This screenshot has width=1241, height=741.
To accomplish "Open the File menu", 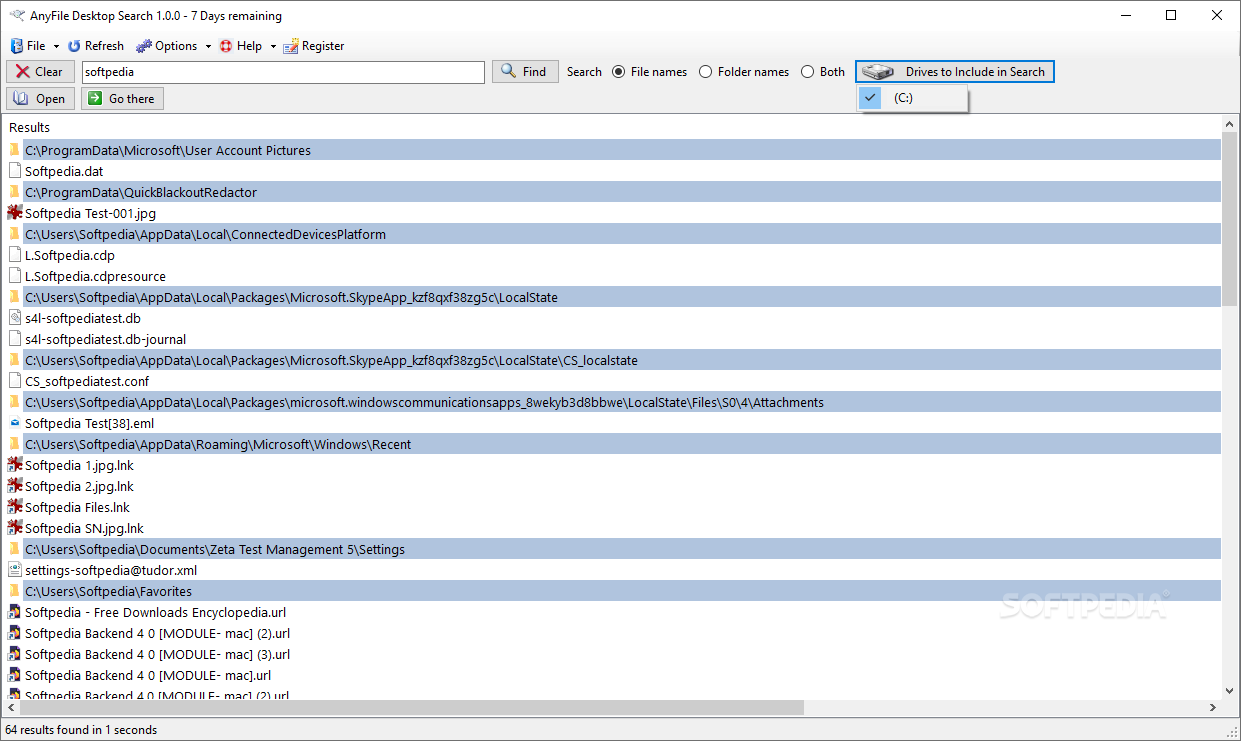I will click(28, 46).
